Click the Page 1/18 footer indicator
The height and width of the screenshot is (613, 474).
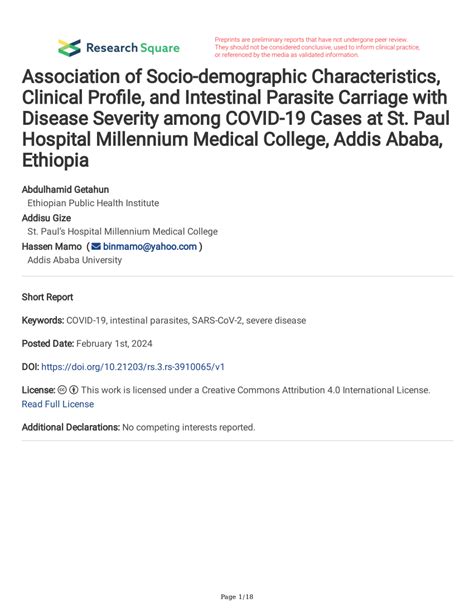point(237,597)
